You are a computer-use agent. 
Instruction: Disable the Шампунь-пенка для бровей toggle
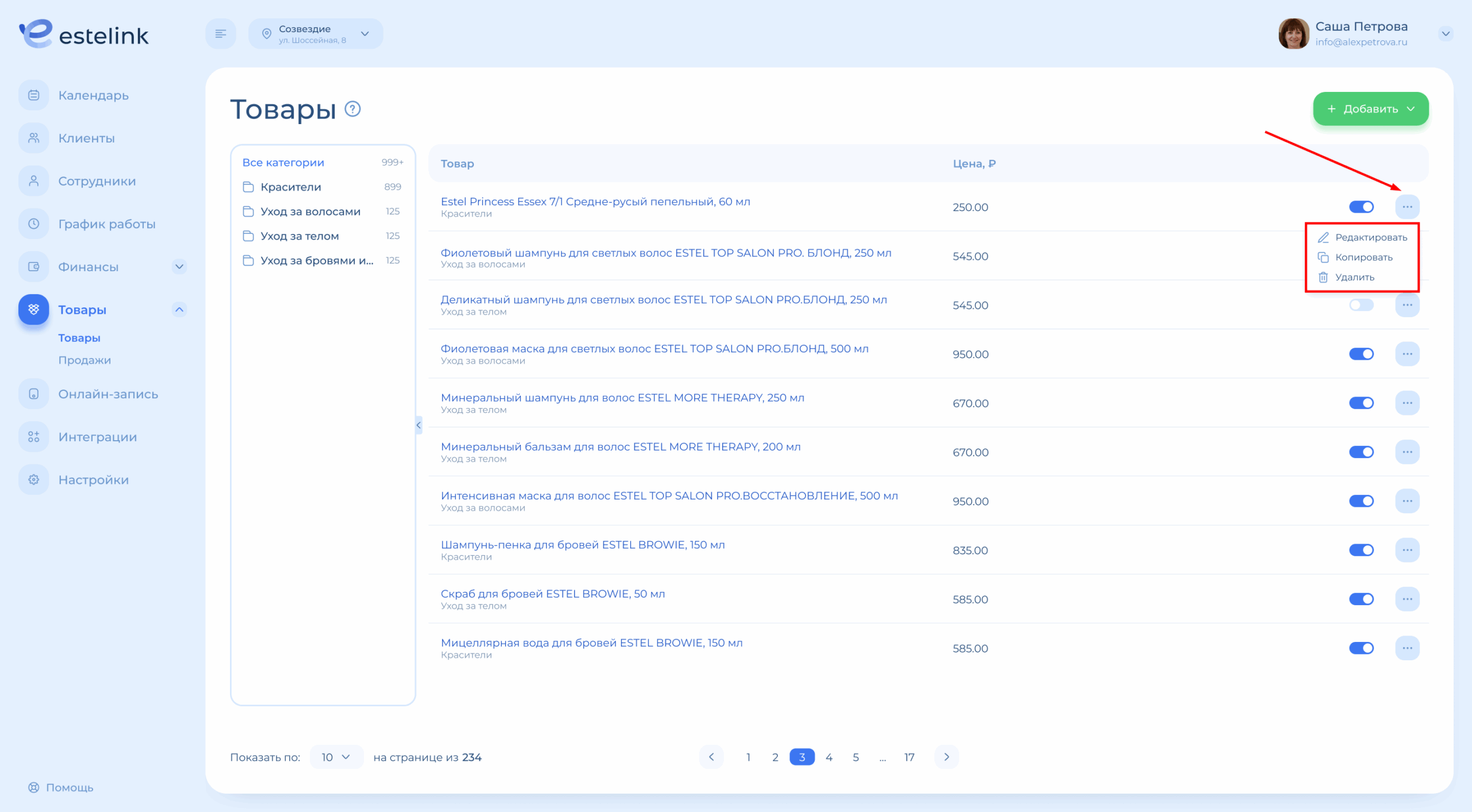tap(1361, 550)
